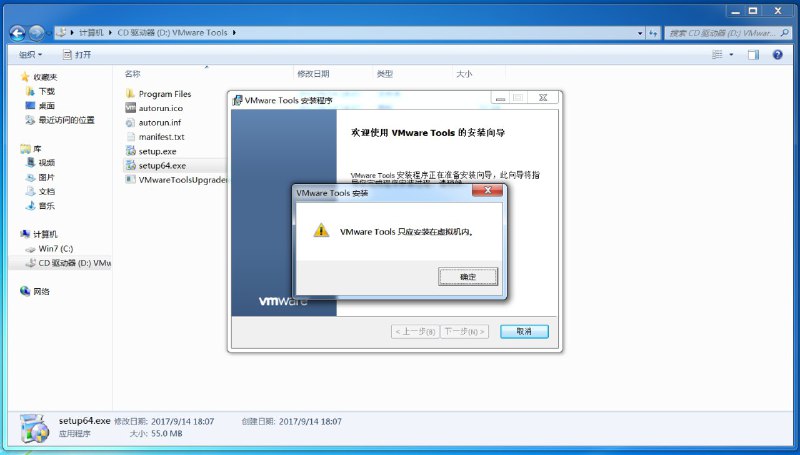The width and height of the screenshot is (800, 455).
Task: Open Explorer help question mark icon
Action: tap(778, 55)
